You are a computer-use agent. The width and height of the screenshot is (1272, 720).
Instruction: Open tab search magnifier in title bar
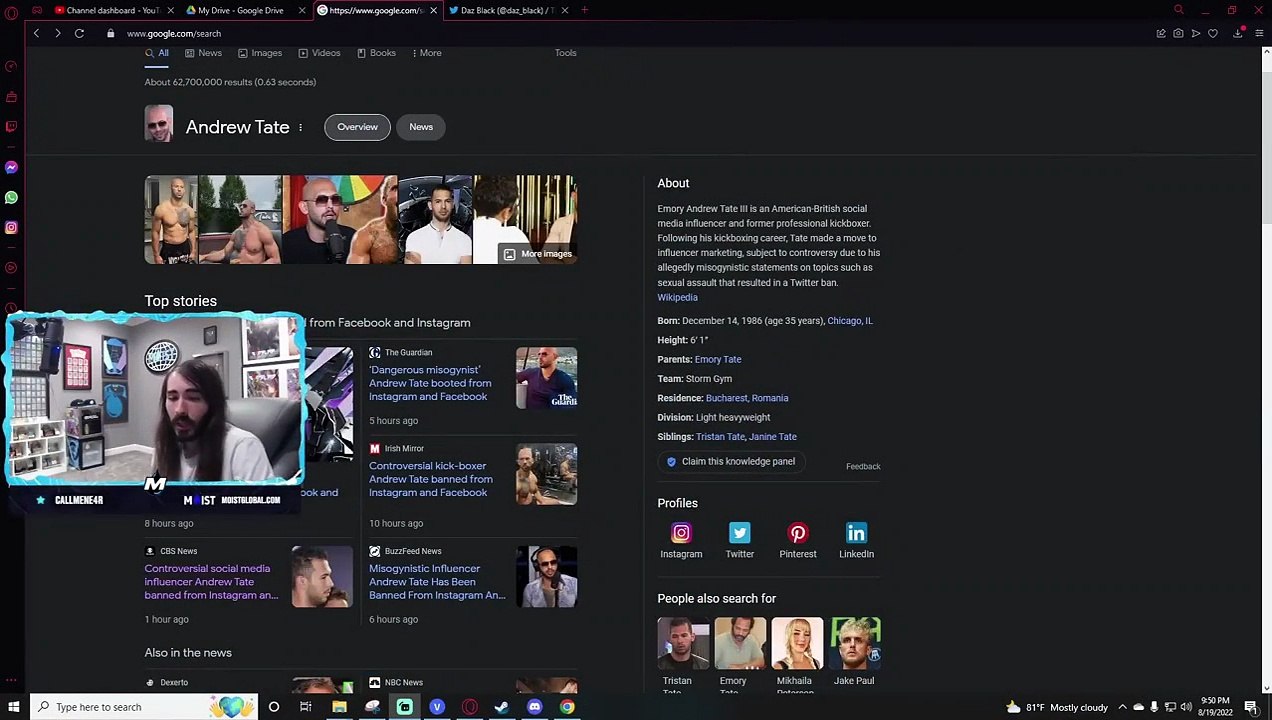click(1179, 10)
